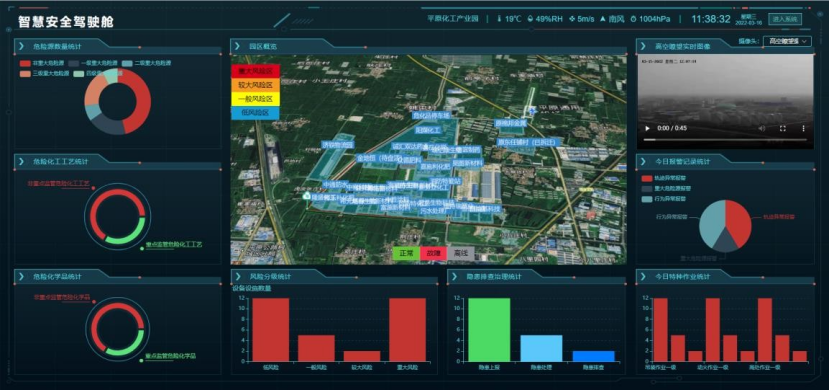The width and height of the screenshot is (830, 390).
Task: Select the 离线 gray status button
Action: point(461,253)
